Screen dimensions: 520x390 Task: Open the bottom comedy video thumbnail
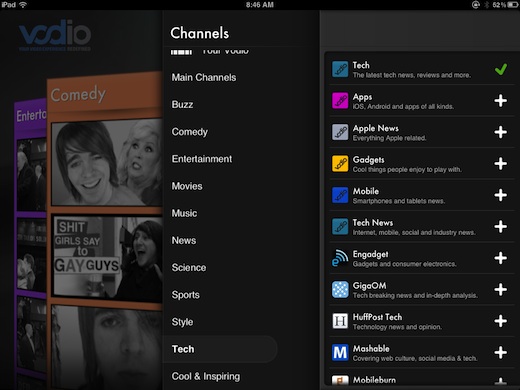click(x=107, y=347)
